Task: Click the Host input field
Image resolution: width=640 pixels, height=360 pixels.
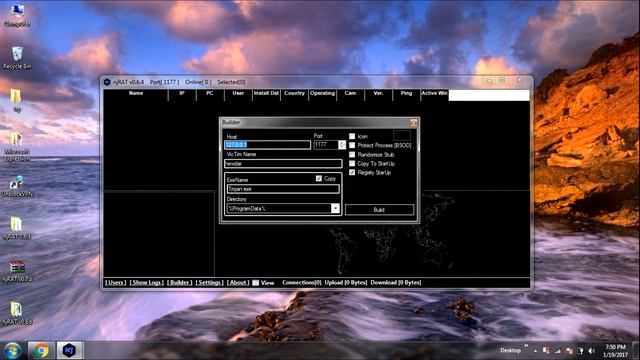Action: point(267,145)
